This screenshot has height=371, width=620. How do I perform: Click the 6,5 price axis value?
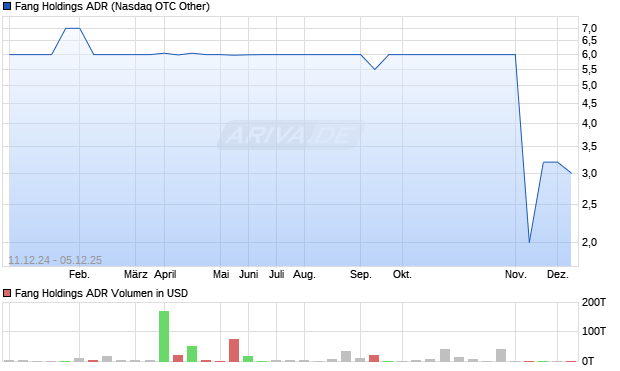pyautogui.click(x=589, y=40)
